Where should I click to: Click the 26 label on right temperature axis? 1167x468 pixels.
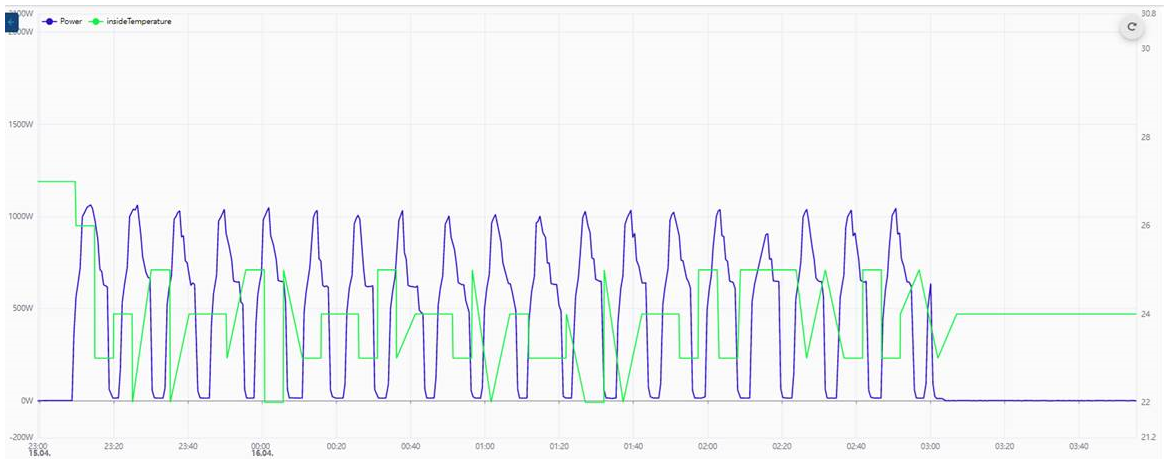1147,225
